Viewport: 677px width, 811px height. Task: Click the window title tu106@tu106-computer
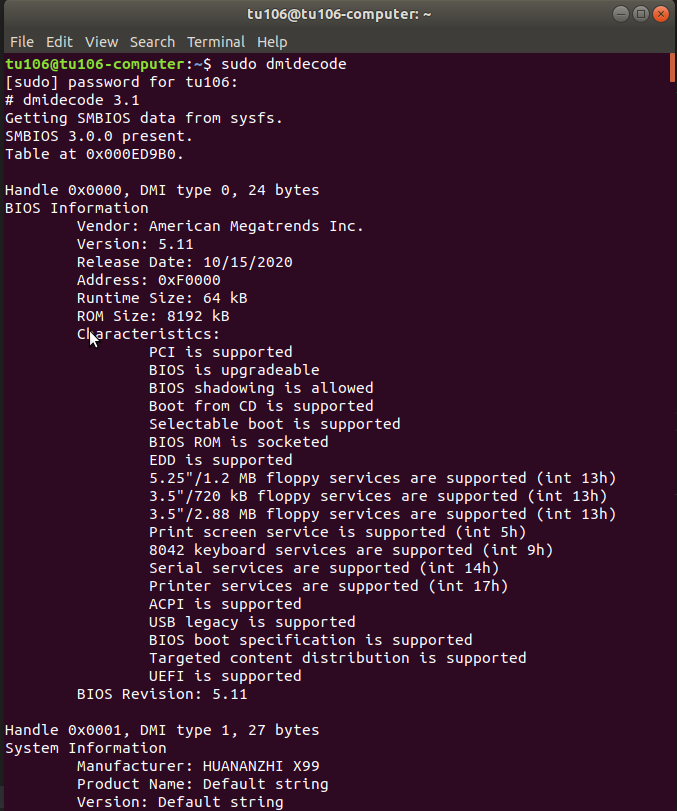click(x=339, y=14)
